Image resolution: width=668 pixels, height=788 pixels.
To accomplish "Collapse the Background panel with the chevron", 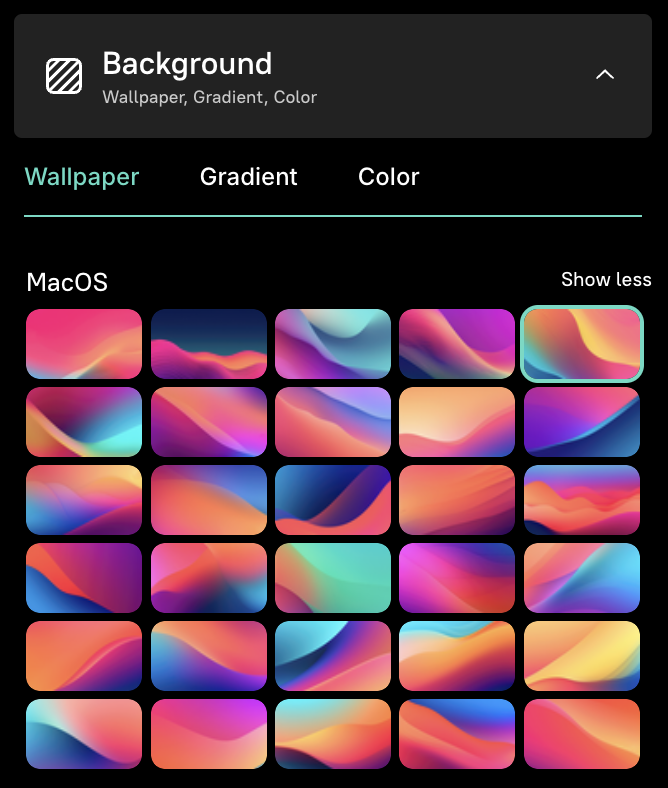I will pos(605,75).
